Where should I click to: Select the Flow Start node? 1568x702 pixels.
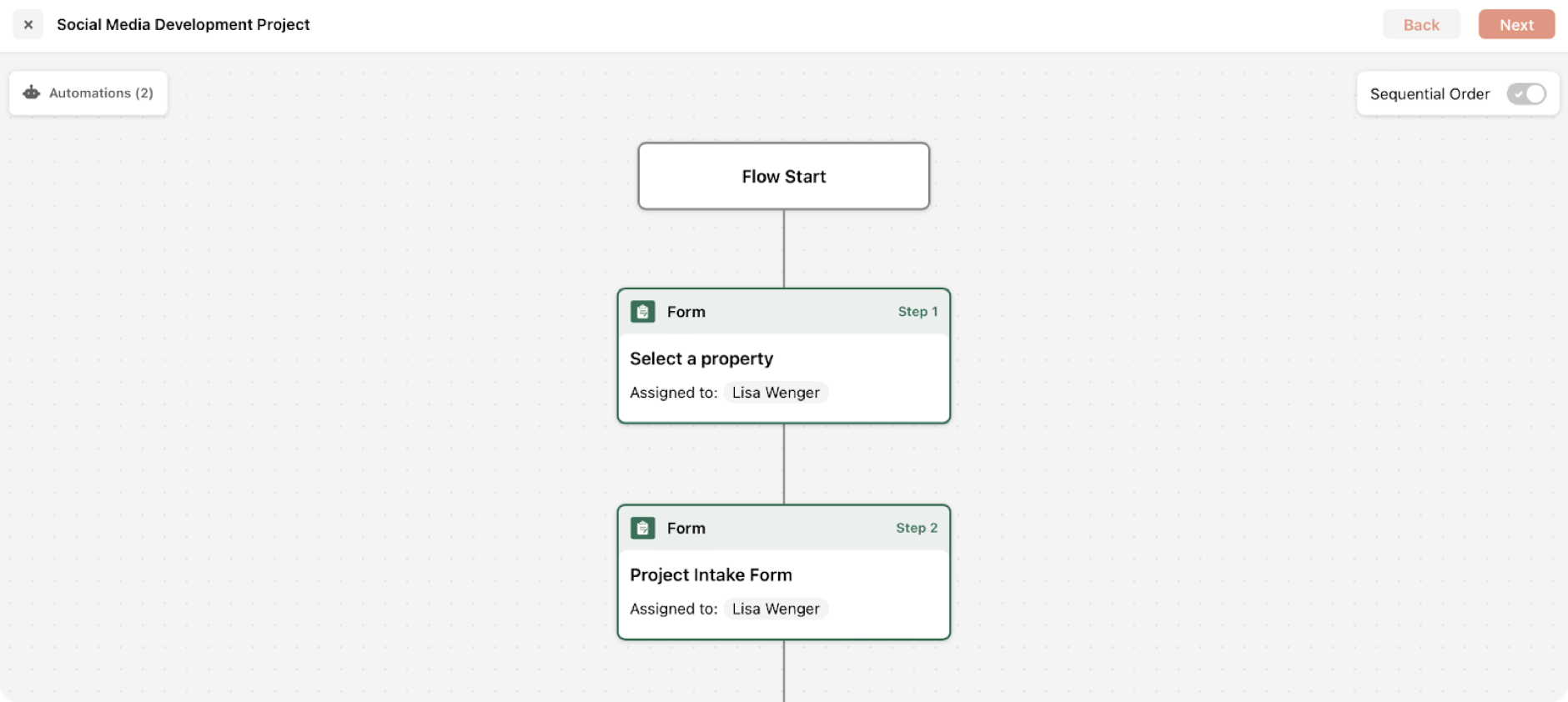pos(784,176)
